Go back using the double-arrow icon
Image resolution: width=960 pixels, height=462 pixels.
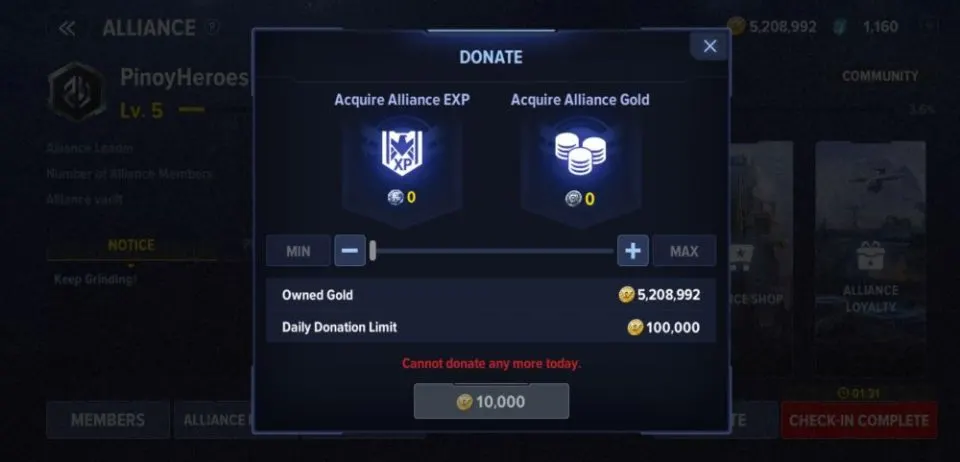coord(66,28)
